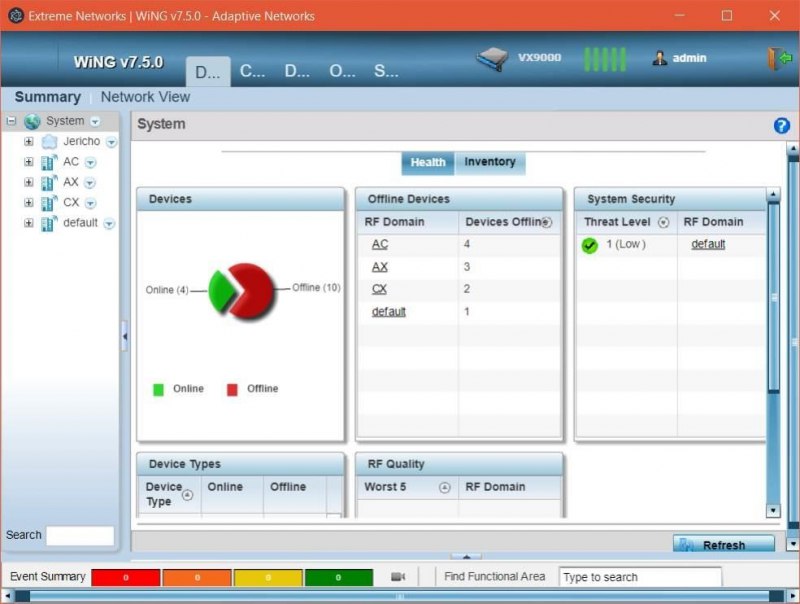
Task: Open the Network View submenu
Action: pyautogui.click(x=145, y=97)
